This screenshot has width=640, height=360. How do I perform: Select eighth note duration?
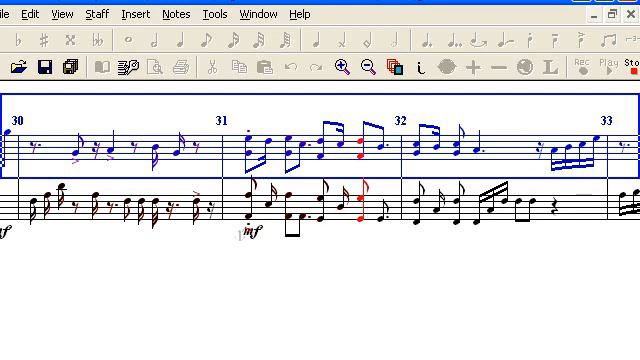(x=207, y=40)
